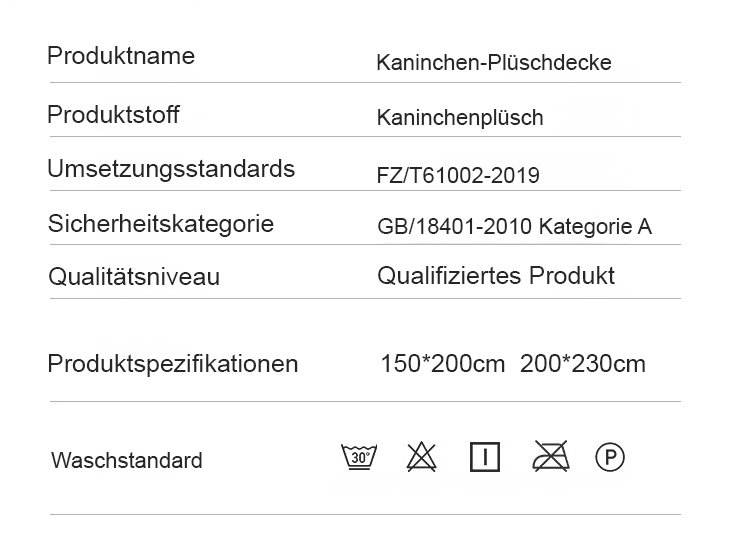Click the Qualitätsniveau label
This screenshot has height=536, width=750.
click(x=134, y=277)
